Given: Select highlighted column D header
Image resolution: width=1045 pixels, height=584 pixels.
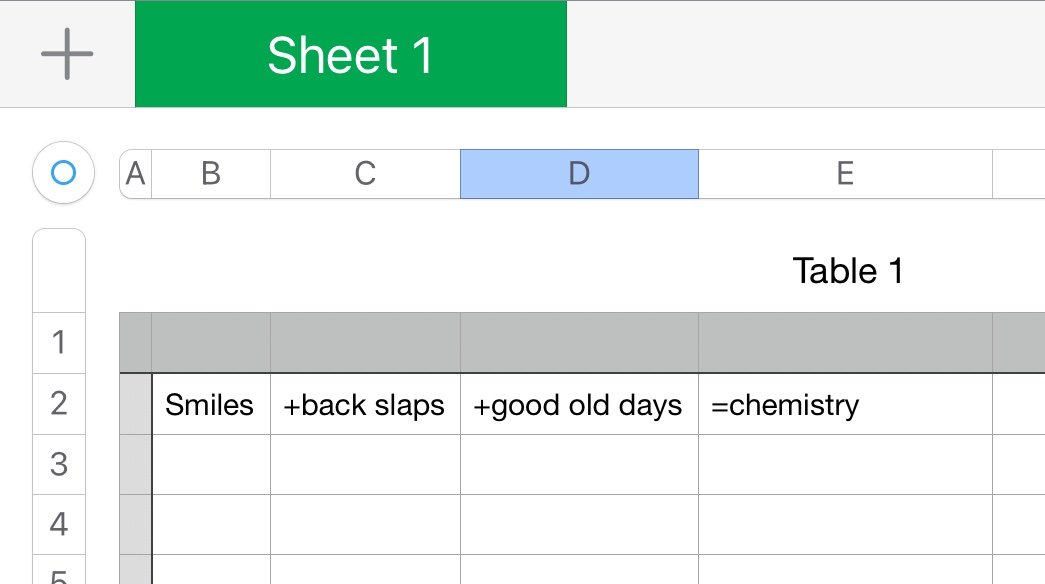Looking at the screenshot, I should 579,174.
